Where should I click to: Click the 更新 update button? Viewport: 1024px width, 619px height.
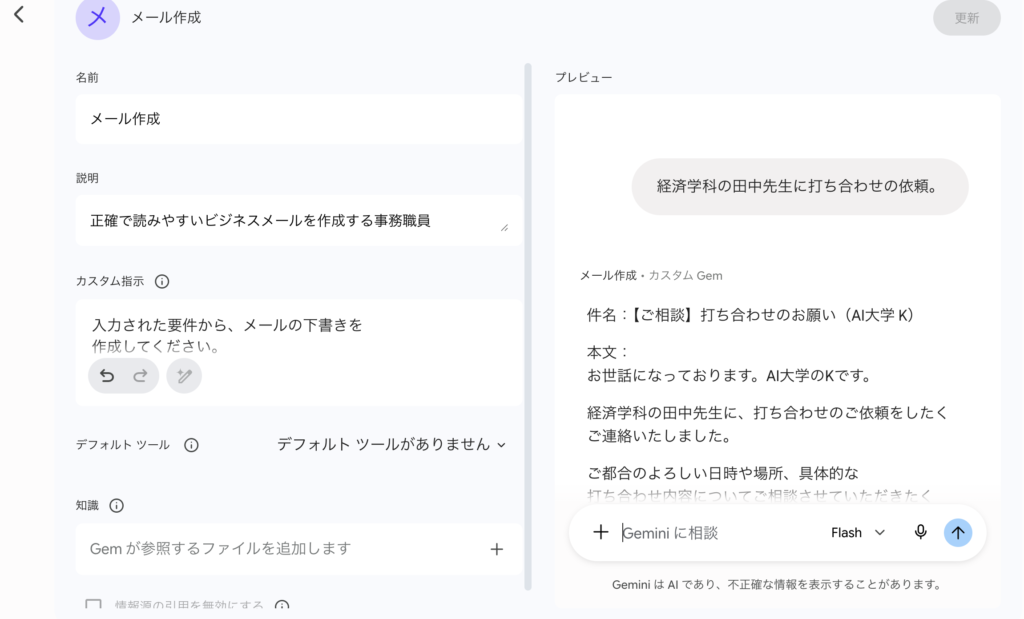[x=967, y=18]
